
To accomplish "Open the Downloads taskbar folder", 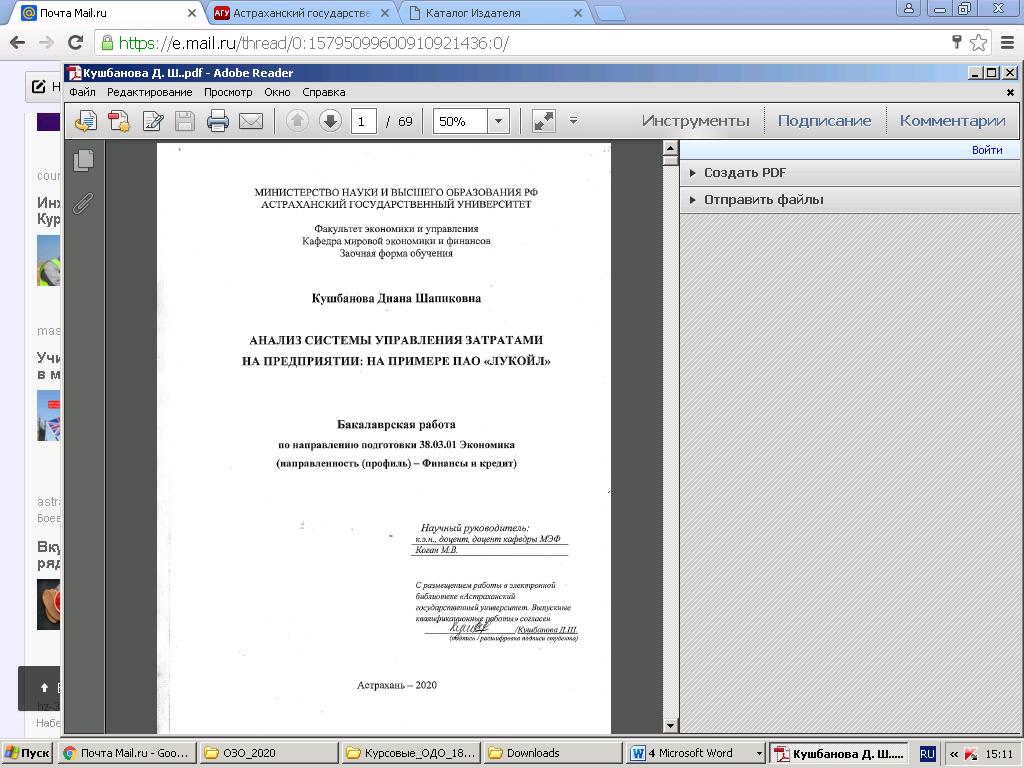I will [x=553, y=753].
